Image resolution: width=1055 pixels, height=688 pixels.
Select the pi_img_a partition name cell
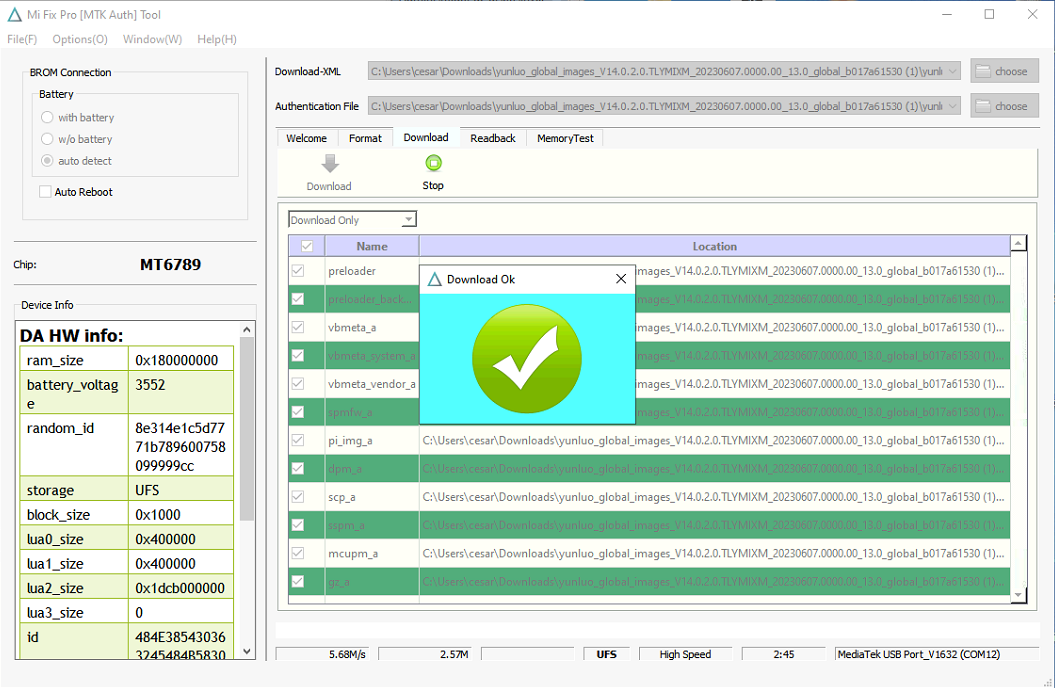tap(372, 441)
